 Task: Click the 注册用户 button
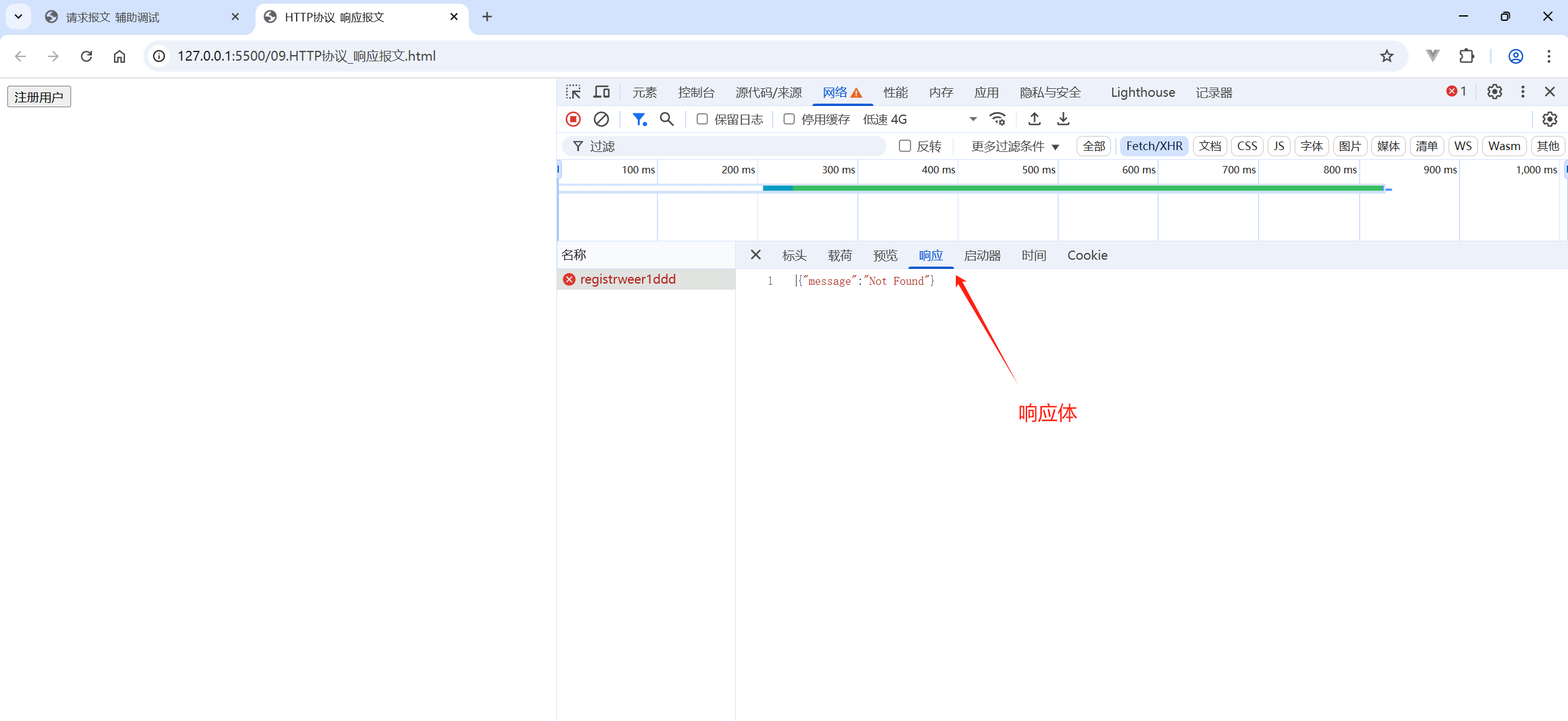(x=39, y=97)
